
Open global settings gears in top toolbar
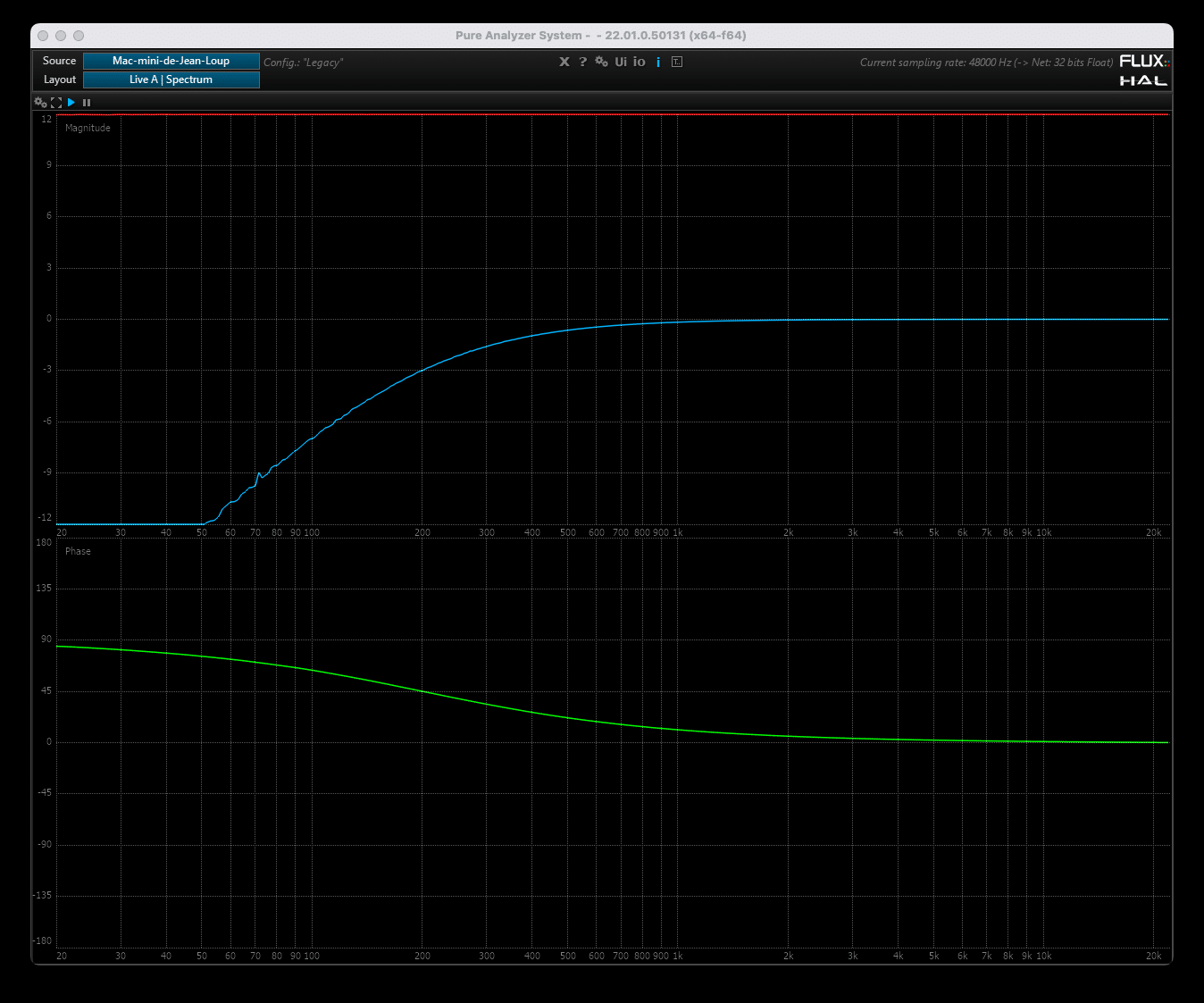601,62
